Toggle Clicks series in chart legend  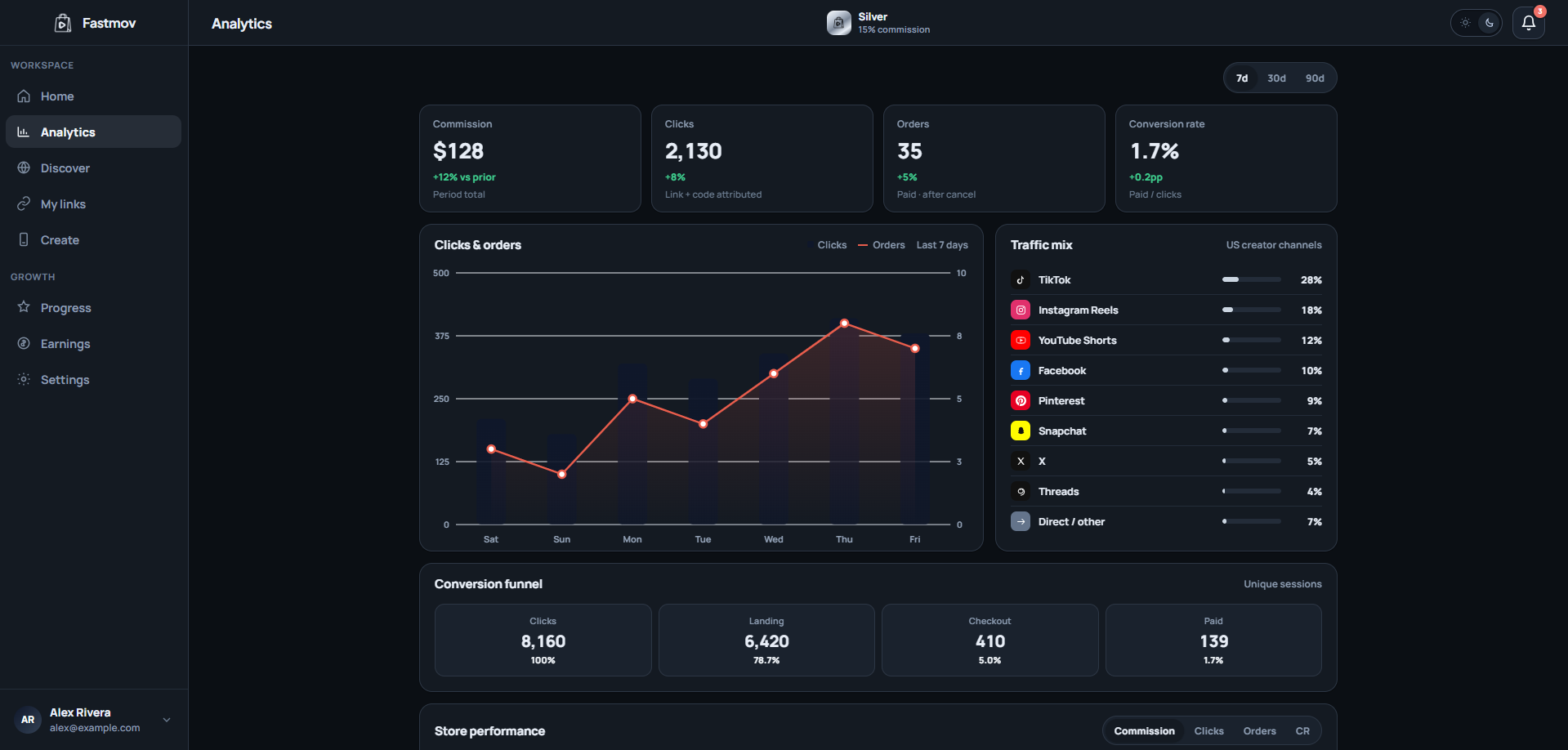click(827, 245)
